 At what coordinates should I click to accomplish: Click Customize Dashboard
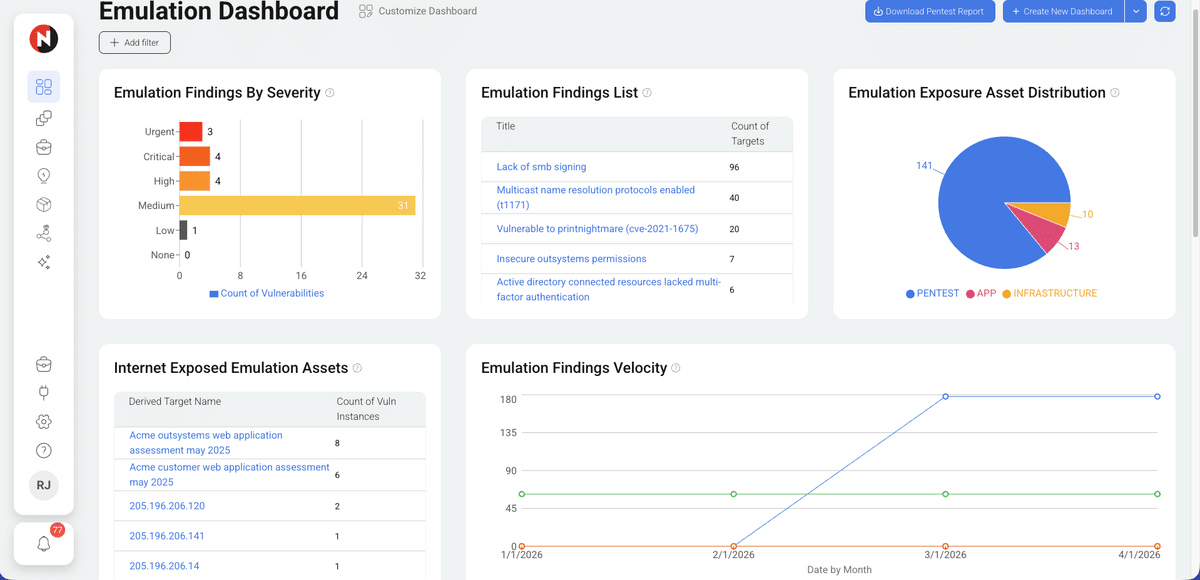click(418, 11)
